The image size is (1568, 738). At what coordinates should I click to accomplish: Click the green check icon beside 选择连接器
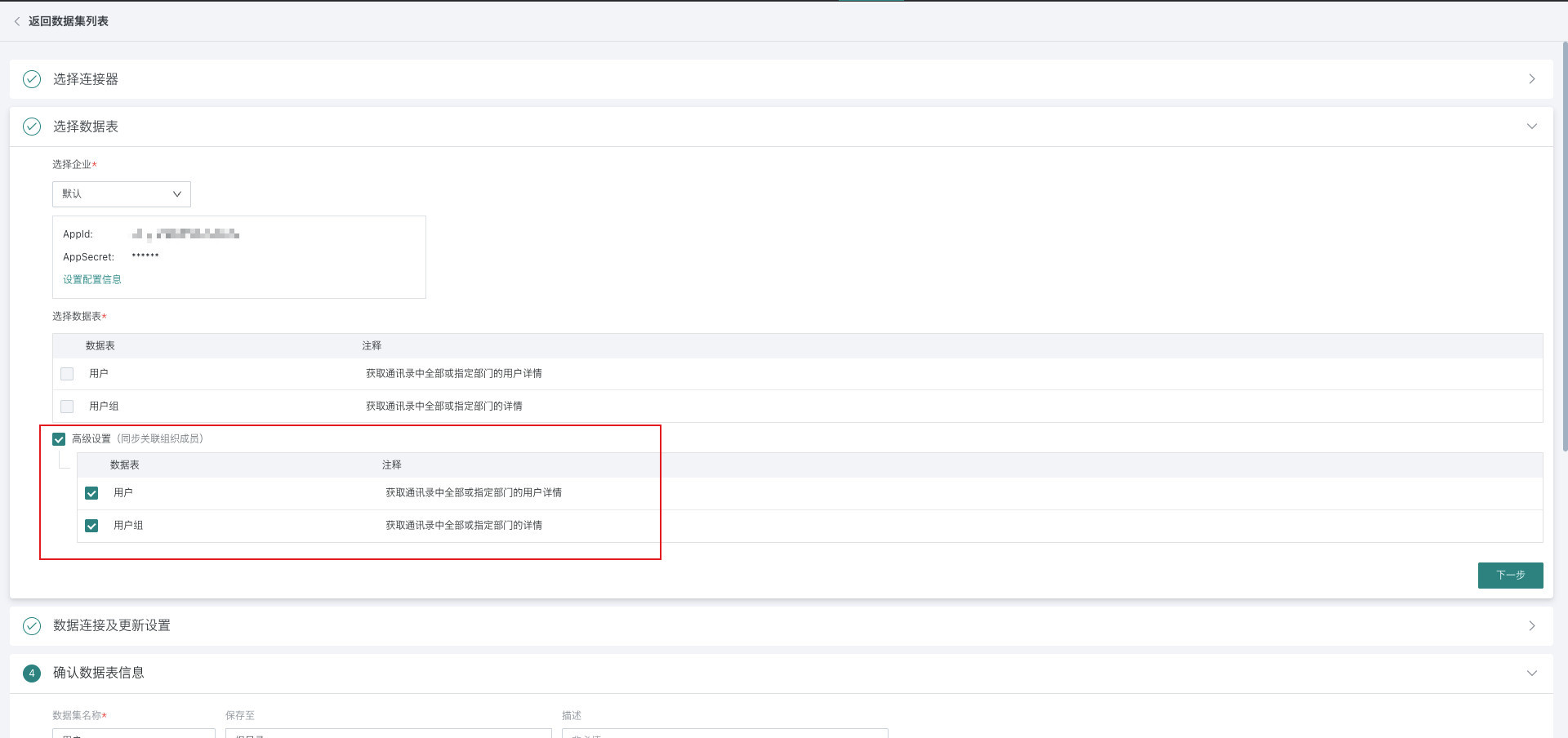point(32,79)
